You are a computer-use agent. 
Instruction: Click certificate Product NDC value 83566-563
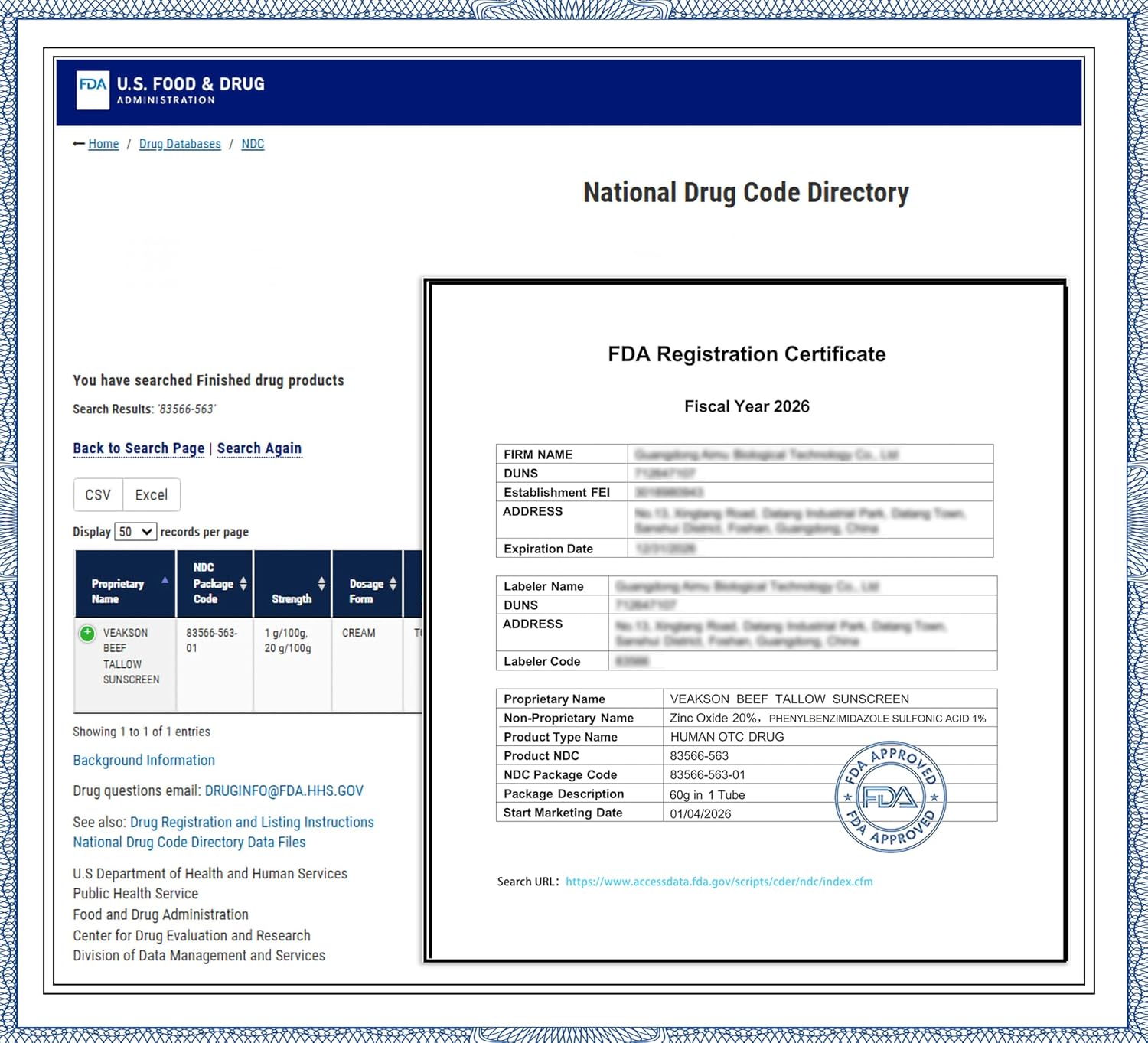pyautogui.click(x=700, y=756)
